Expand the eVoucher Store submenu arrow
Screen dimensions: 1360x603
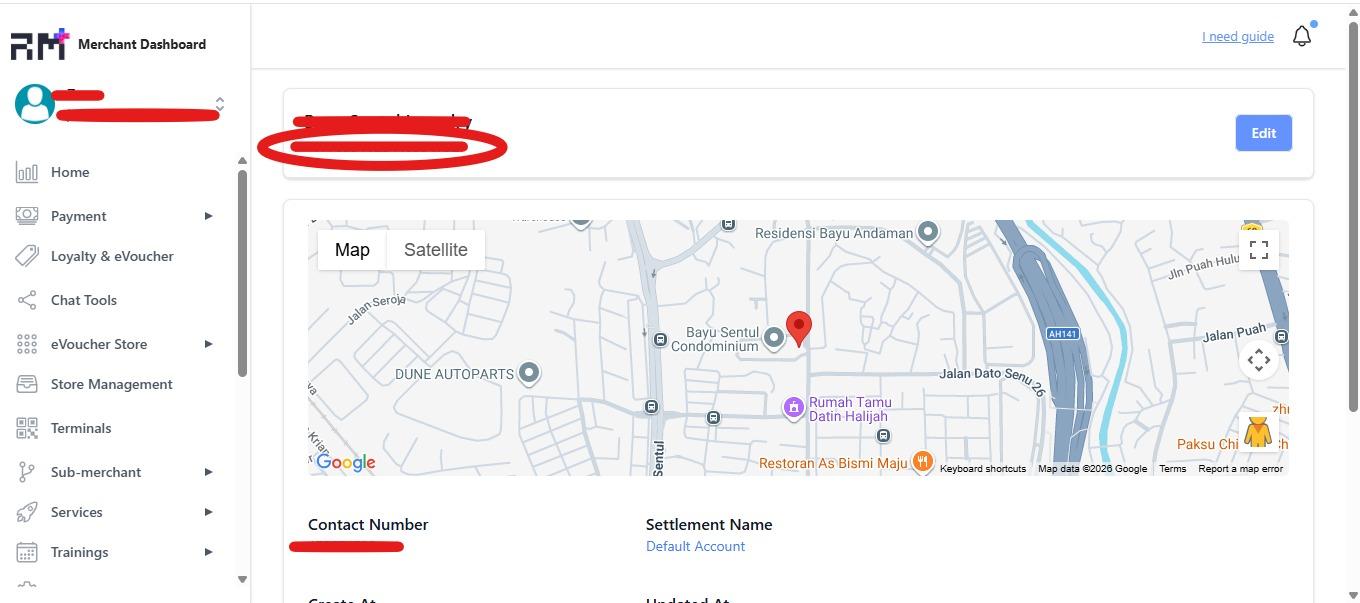[x=208, y=344]
